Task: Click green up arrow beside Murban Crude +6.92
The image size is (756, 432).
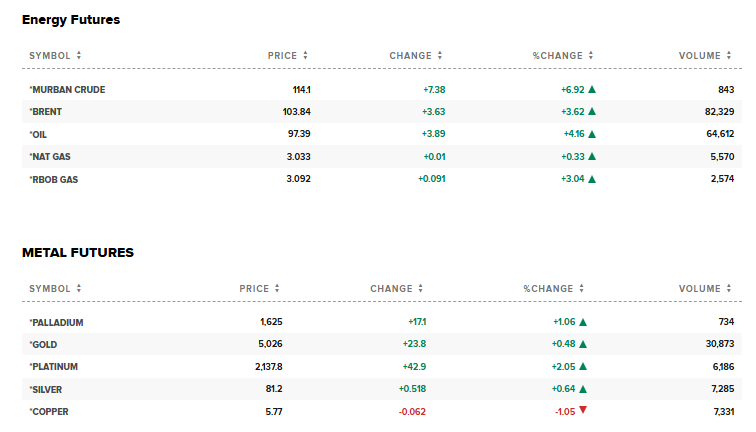Action: pos(592,89)
